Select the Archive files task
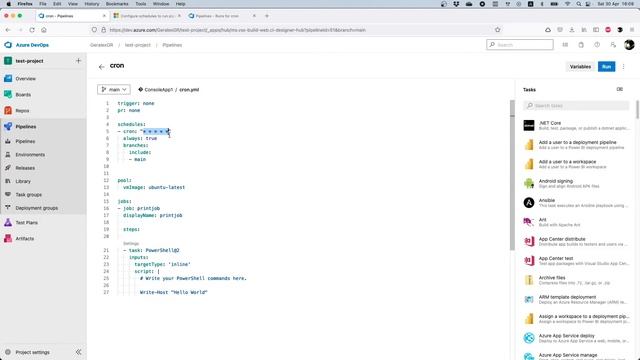This screenshot has height=360, width=640. (x=576, y=280)
